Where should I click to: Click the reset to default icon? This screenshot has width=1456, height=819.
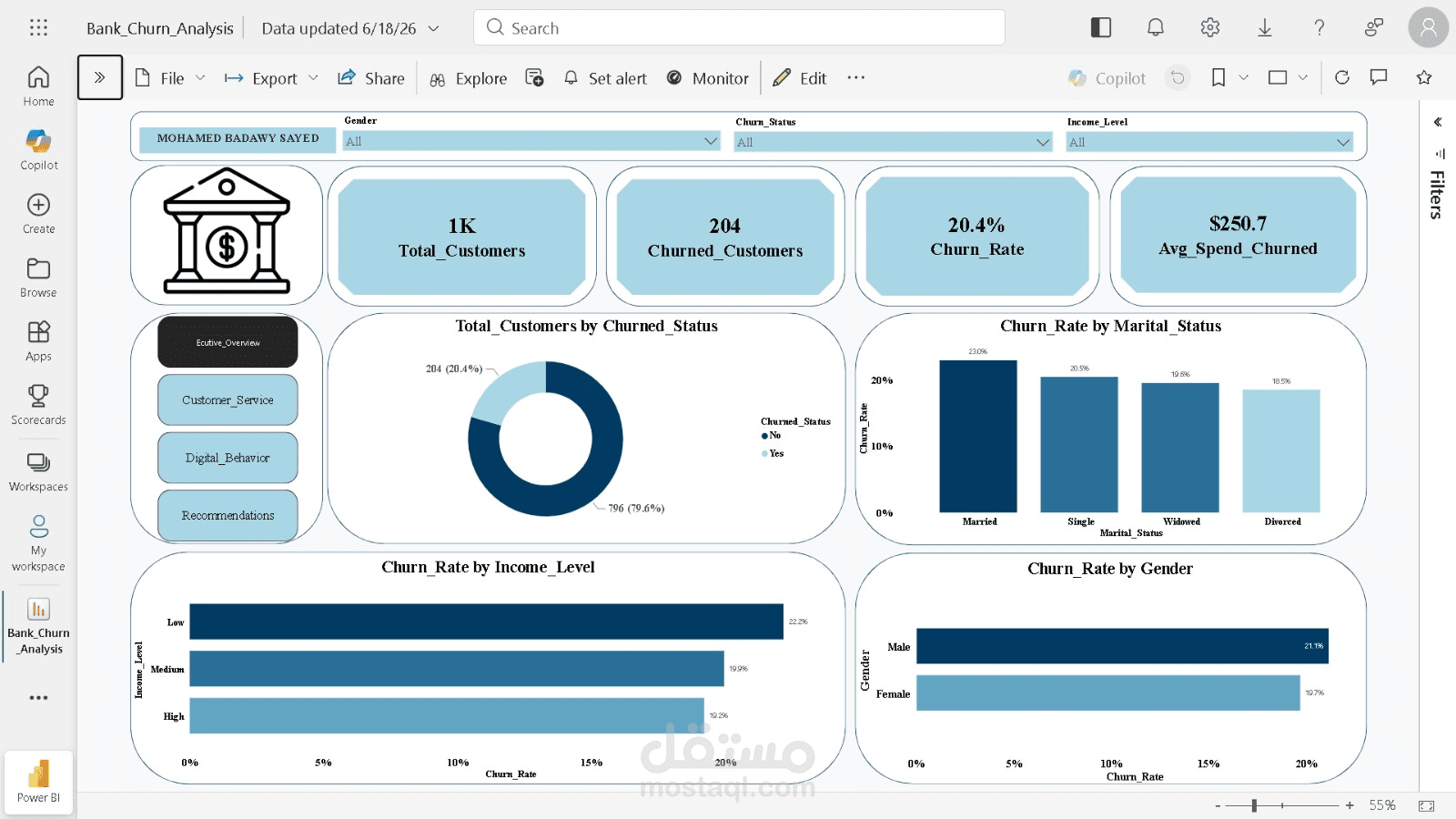point(1178,77)
